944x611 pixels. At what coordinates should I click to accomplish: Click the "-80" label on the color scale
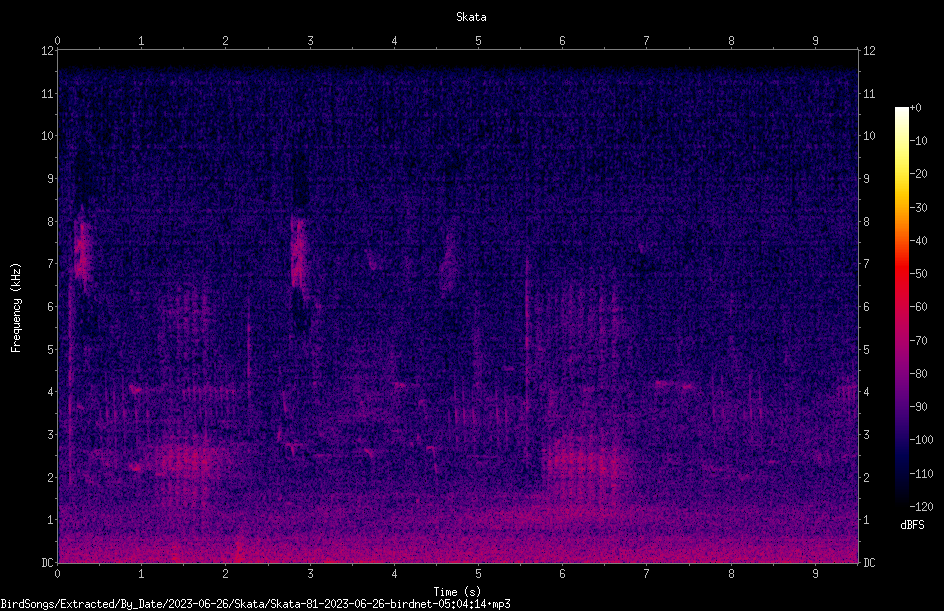click(919, 374)
